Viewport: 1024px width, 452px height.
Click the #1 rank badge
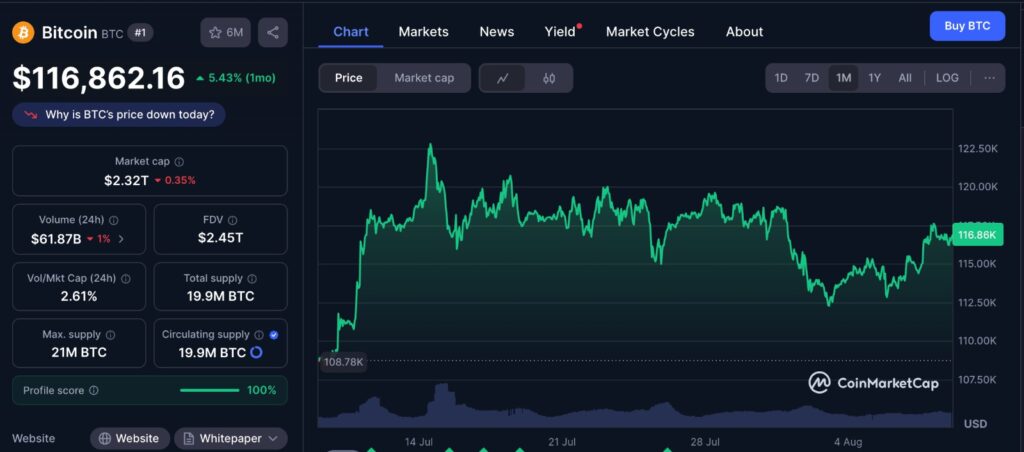(x=140, y=33)
